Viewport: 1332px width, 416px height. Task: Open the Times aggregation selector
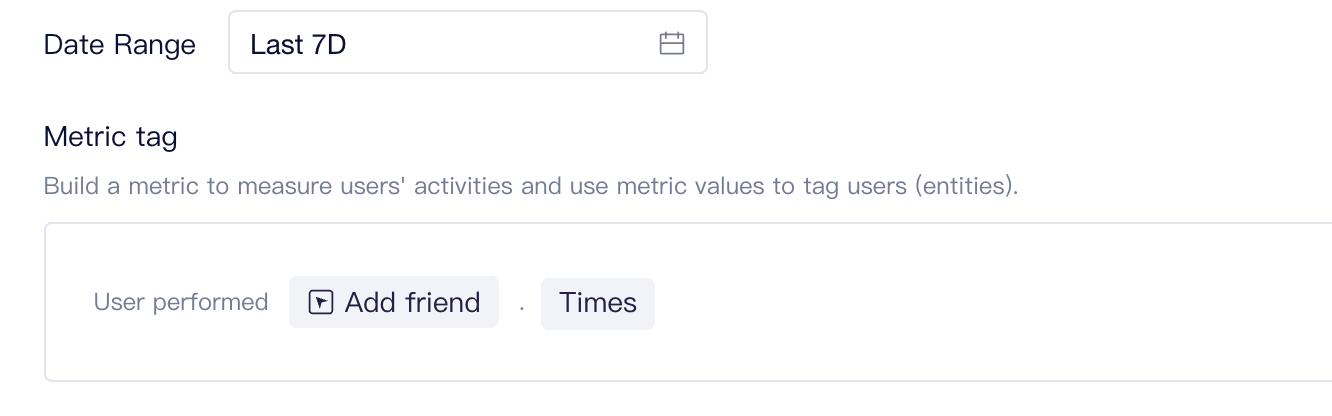[598, 303]
